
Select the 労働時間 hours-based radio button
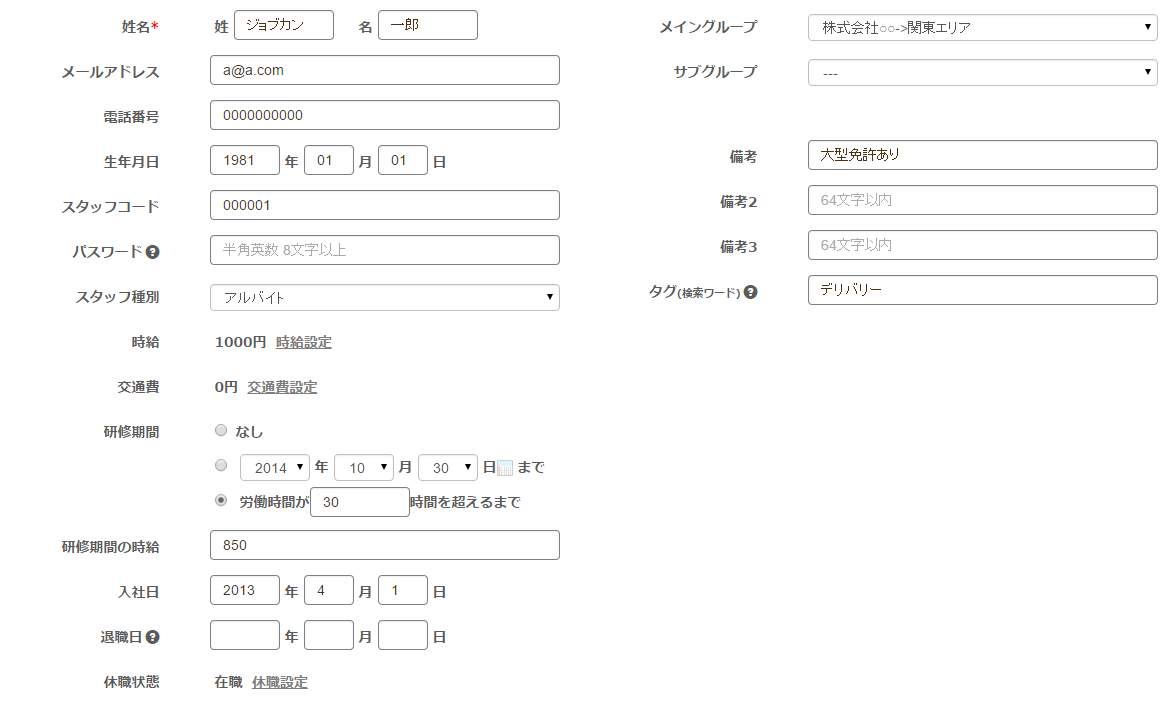coord(221,501)
